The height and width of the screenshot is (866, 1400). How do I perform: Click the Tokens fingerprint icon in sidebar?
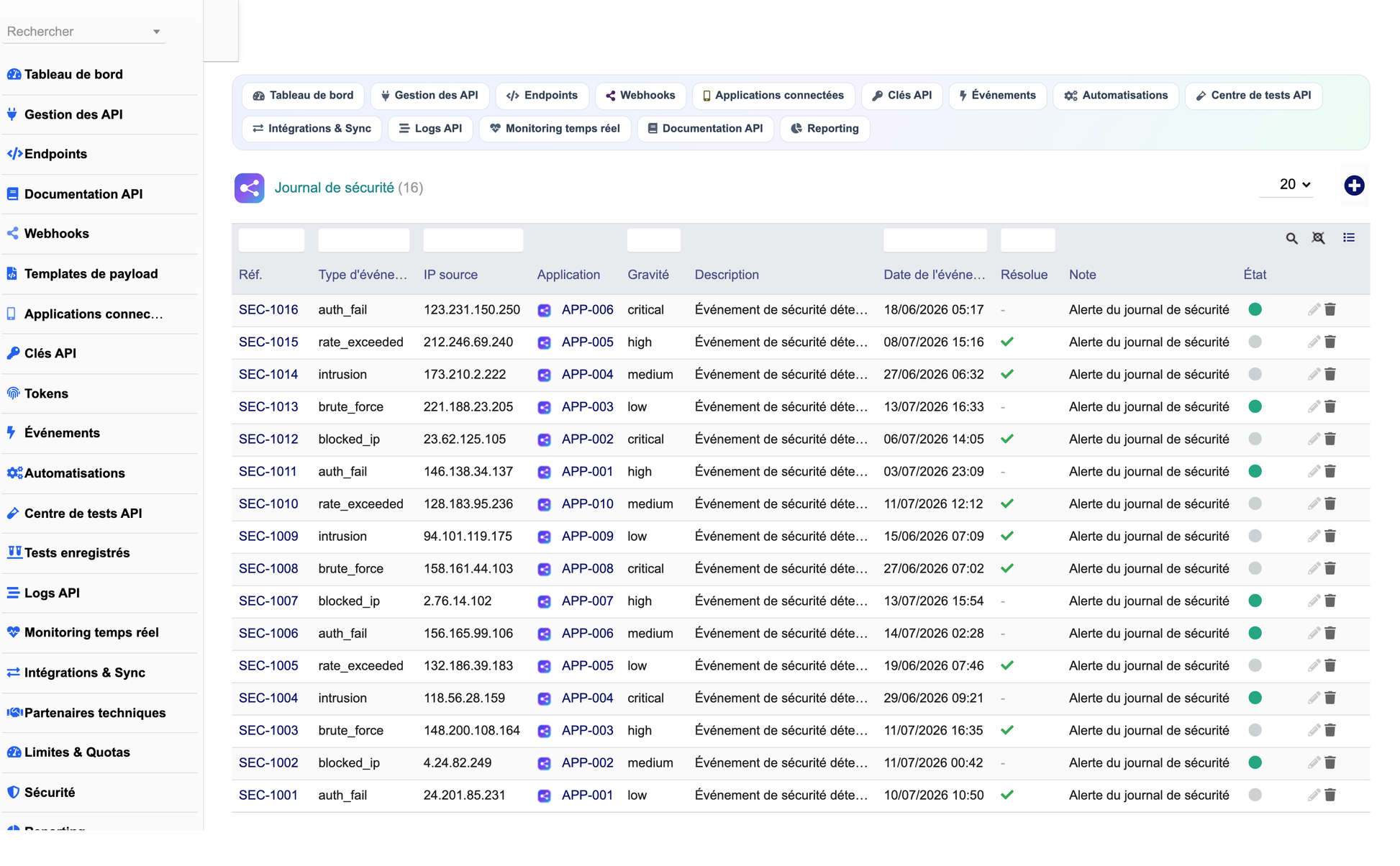click(13, 393)
